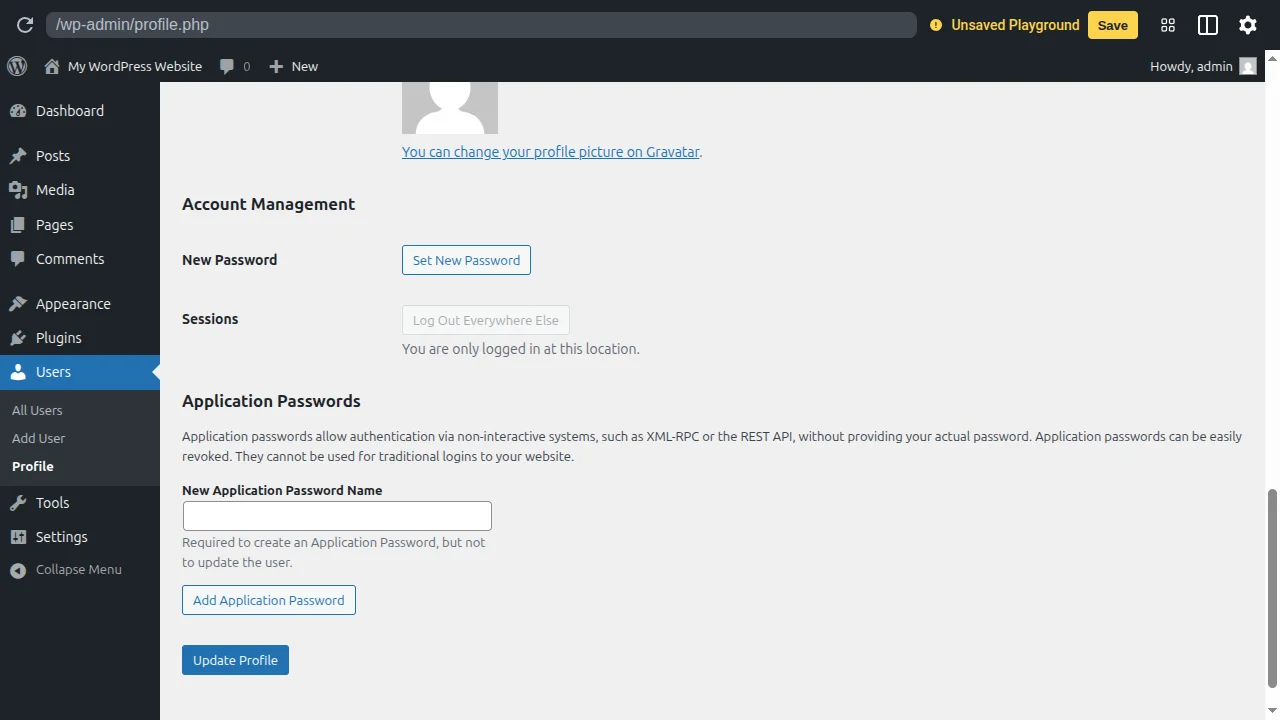The height and width of the screenshot is (720, 1280).
Task: Open the New content menu
Action: click(x=293, y=66)
